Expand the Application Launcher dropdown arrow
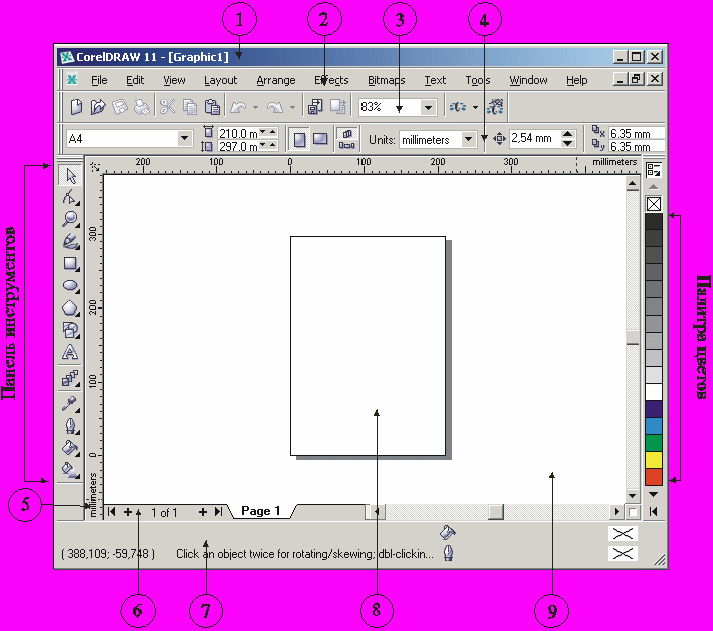713x631 pixels. pos(475,108)
